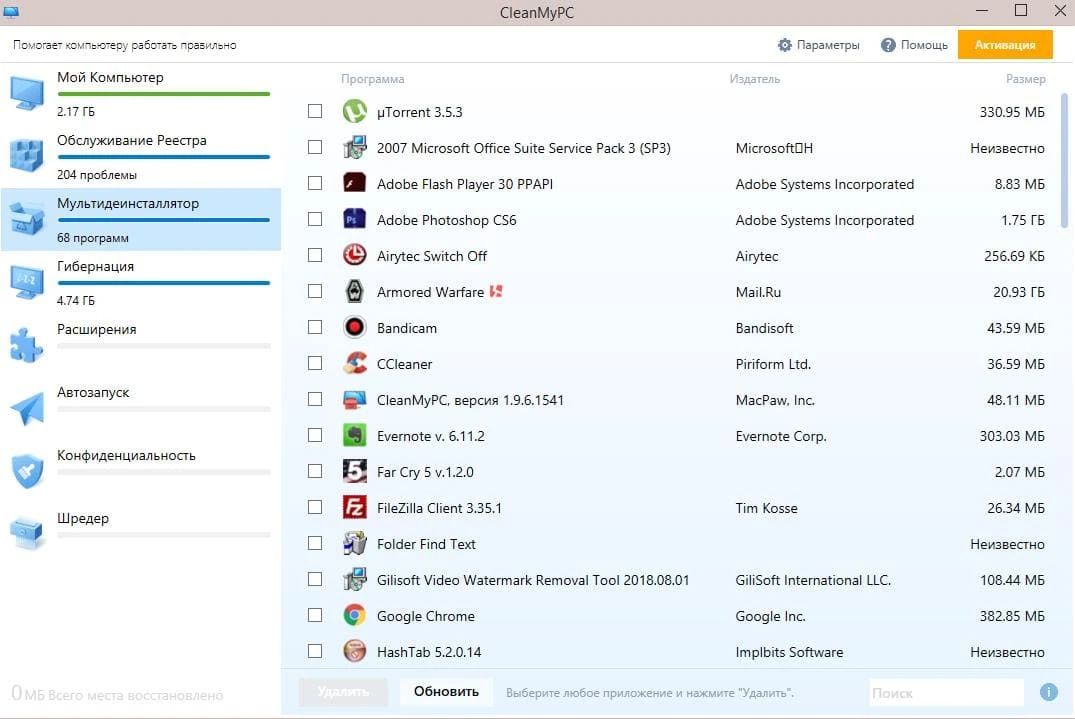Click Tim Kosse publisher entry
This screenshot has width=1075, height=719.
click(x=766, y=508)
